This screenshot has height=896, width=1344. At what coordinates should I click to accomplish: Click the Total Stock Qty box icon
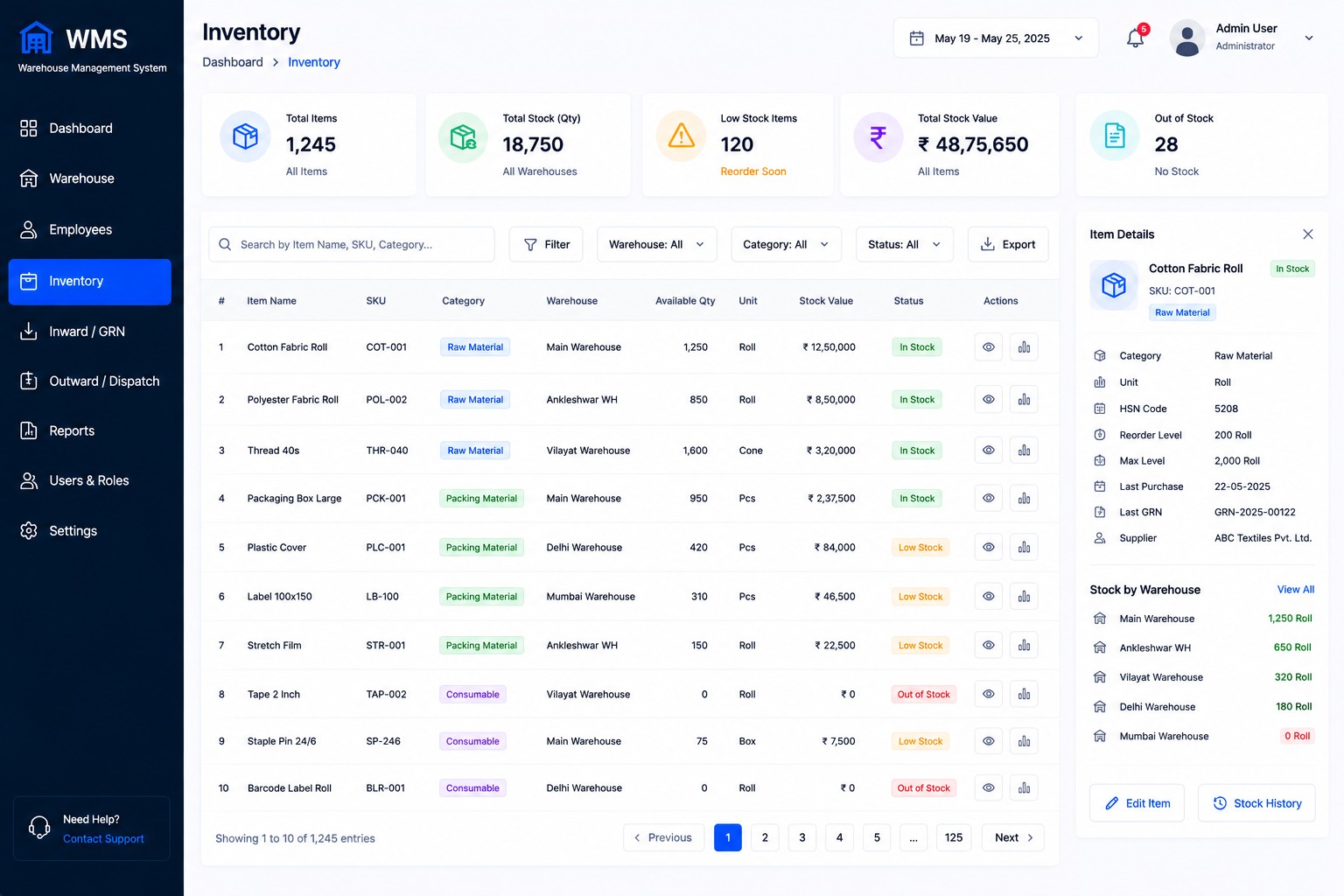[463, 136]
